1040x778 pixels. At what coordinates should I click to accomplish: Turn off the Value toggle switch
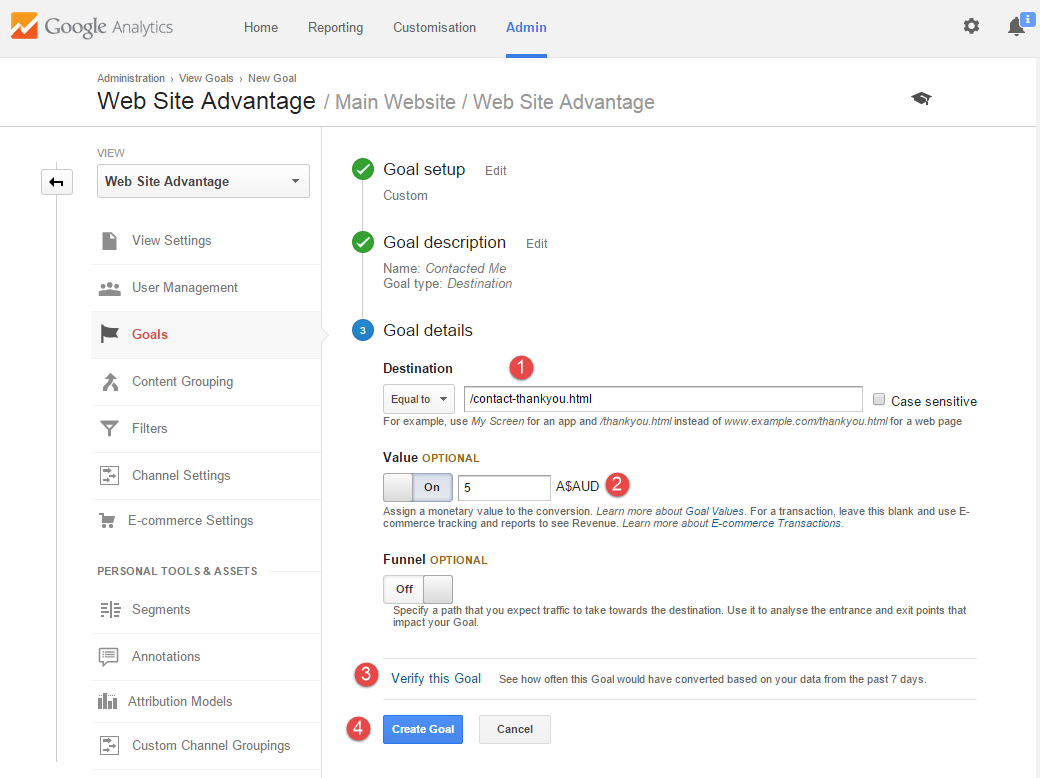point(418,487)
